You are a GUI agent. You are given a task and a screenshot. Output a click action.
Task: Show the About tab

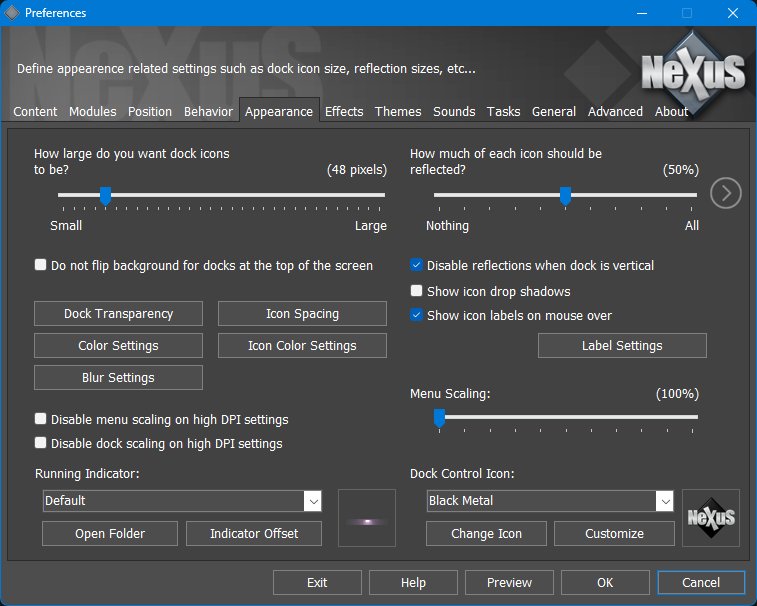pos(671,112)
